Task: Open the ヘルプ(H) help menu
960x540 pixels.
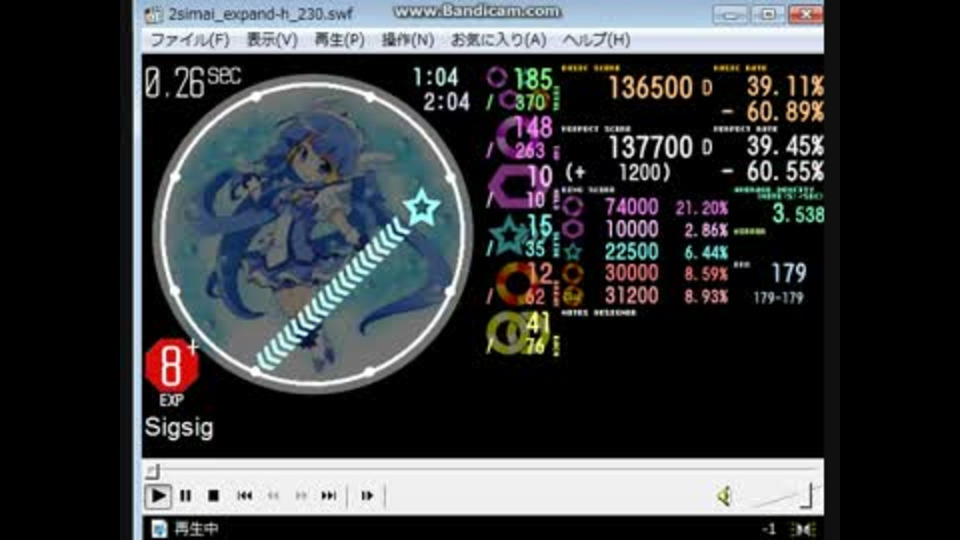Action: [596, 40]
